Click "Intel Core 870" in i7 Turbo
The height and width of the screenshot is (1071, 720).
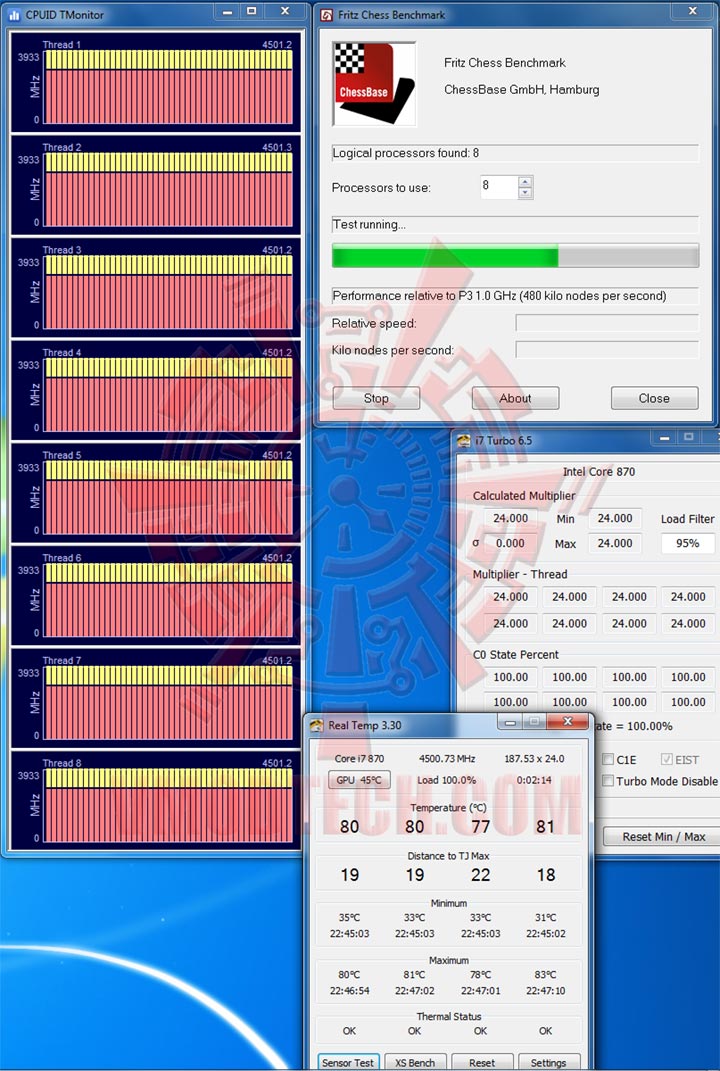[x=599, y=472]
